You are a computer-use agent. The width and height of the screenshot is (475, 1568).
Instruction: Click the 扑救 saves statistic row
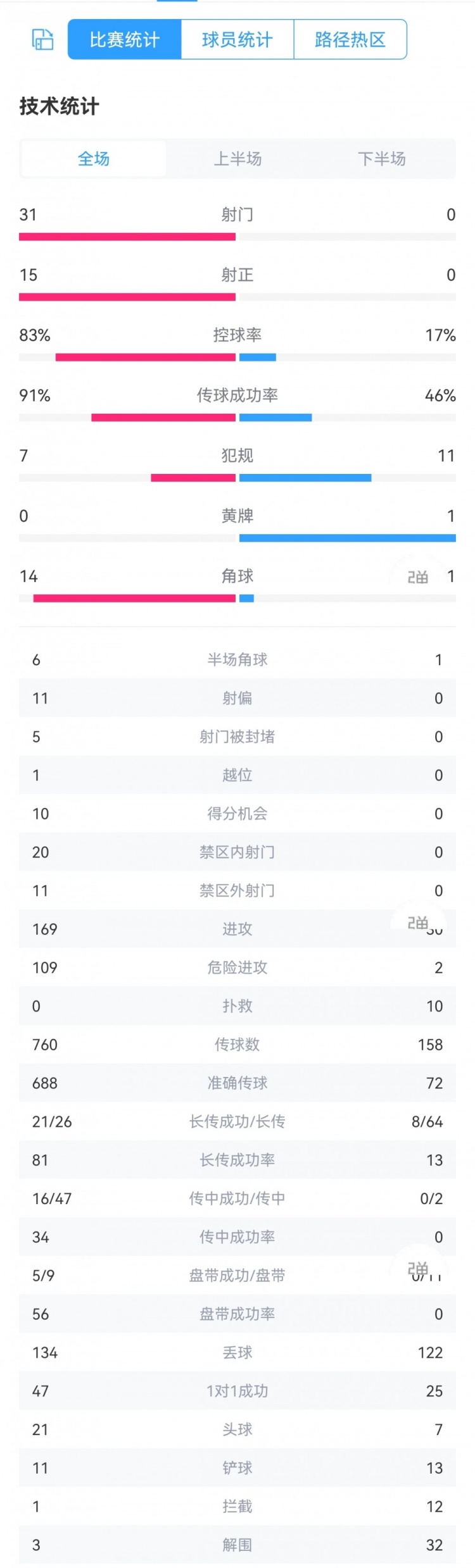point(237,1006)
